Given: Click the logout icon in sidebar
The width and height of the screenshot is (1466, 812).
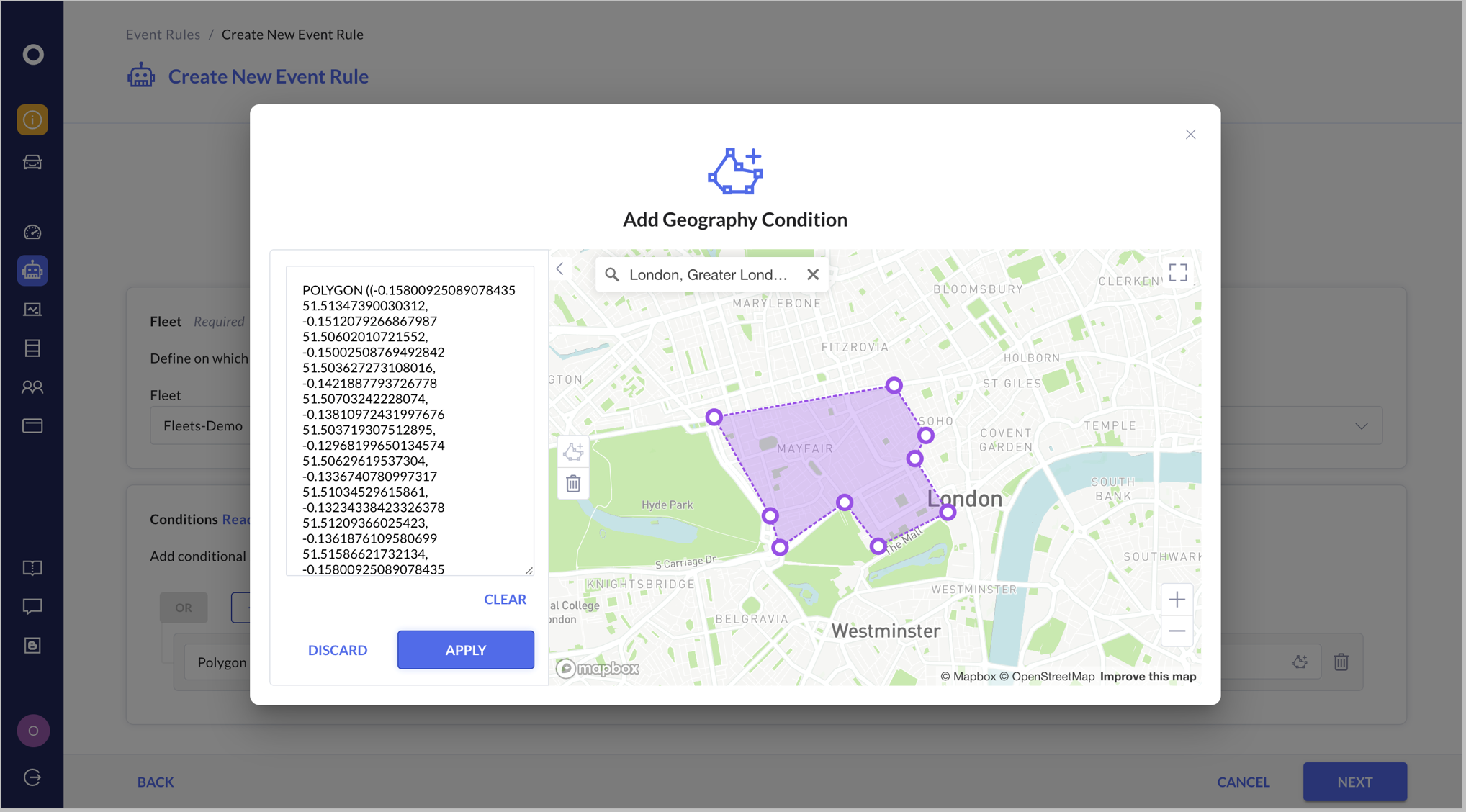Looking at the screenshot, I should tap(32, 777).
